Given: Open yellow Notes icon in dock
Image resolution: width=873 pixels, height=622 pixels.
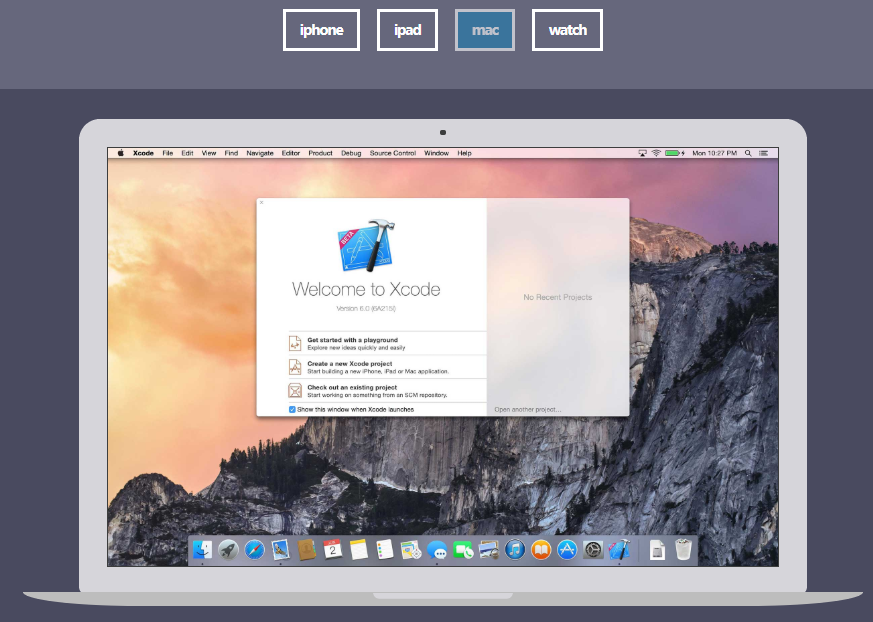Looking at the screenshot, I should [359, 550].
